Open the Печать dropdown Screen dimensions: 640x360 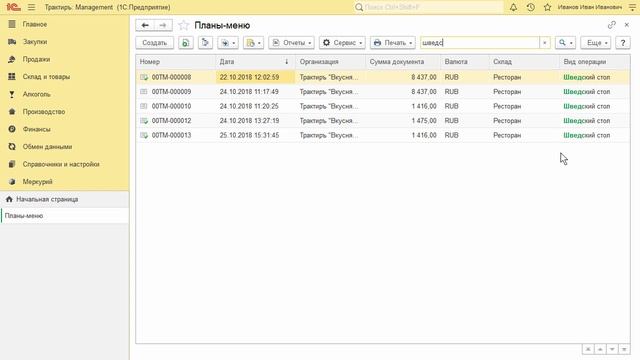pos(393,43)
